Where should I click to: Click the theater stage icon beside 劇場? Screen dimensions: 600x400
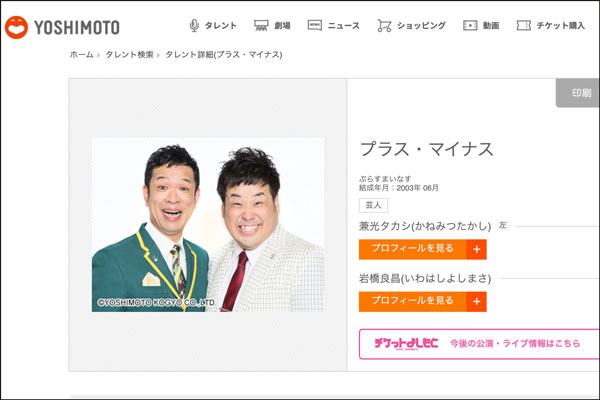[x=261, y=25]
